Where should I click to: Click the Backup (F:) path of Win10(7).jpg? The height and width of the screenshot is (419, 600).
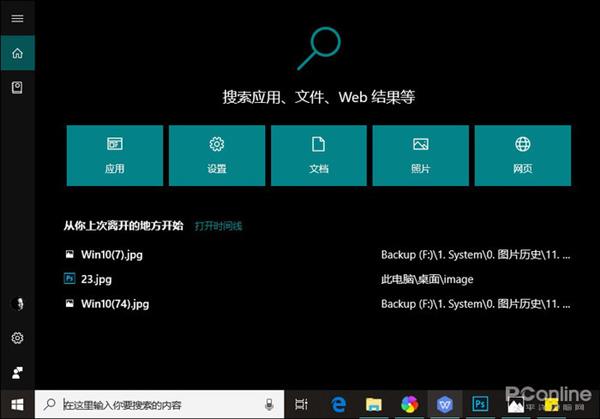(x=476, y=255)
